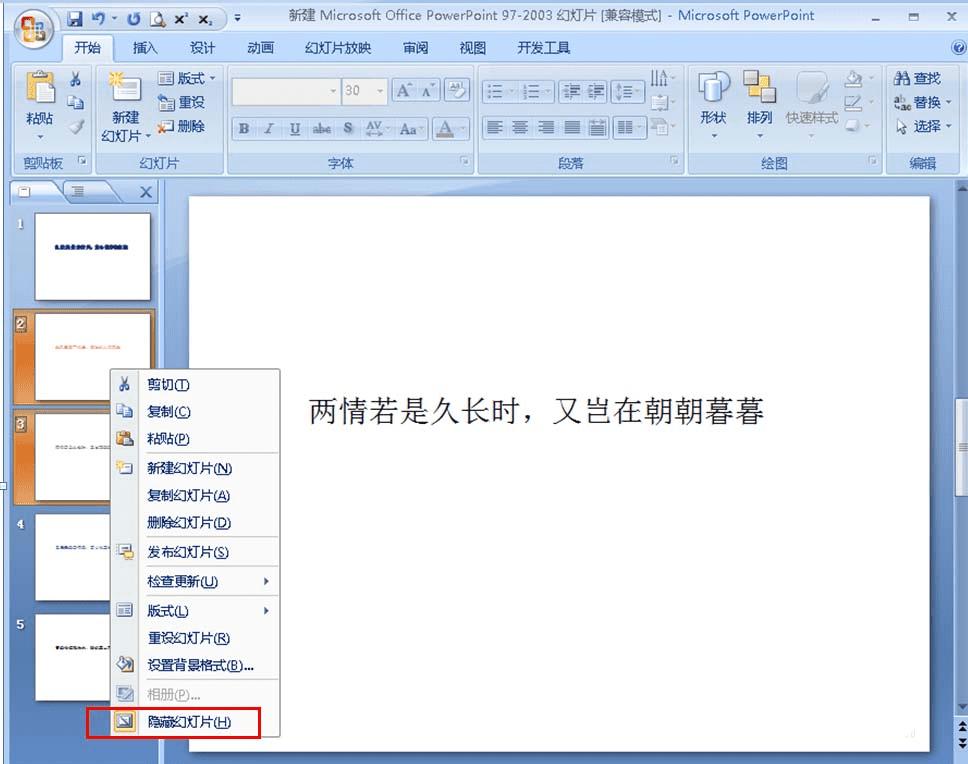Open the 版式 layout dropdown in ribbon

(186, 78)
